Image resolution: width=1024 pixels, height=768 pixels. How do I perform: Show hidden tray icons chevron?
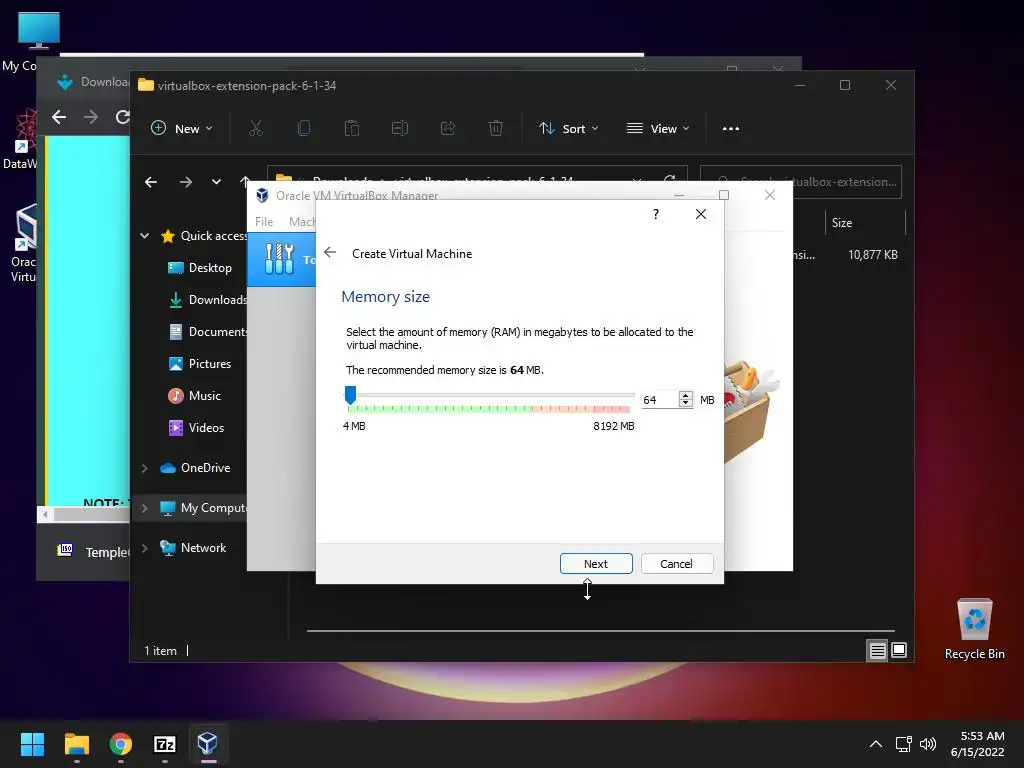pyautogui.click(x=876, y=744)
